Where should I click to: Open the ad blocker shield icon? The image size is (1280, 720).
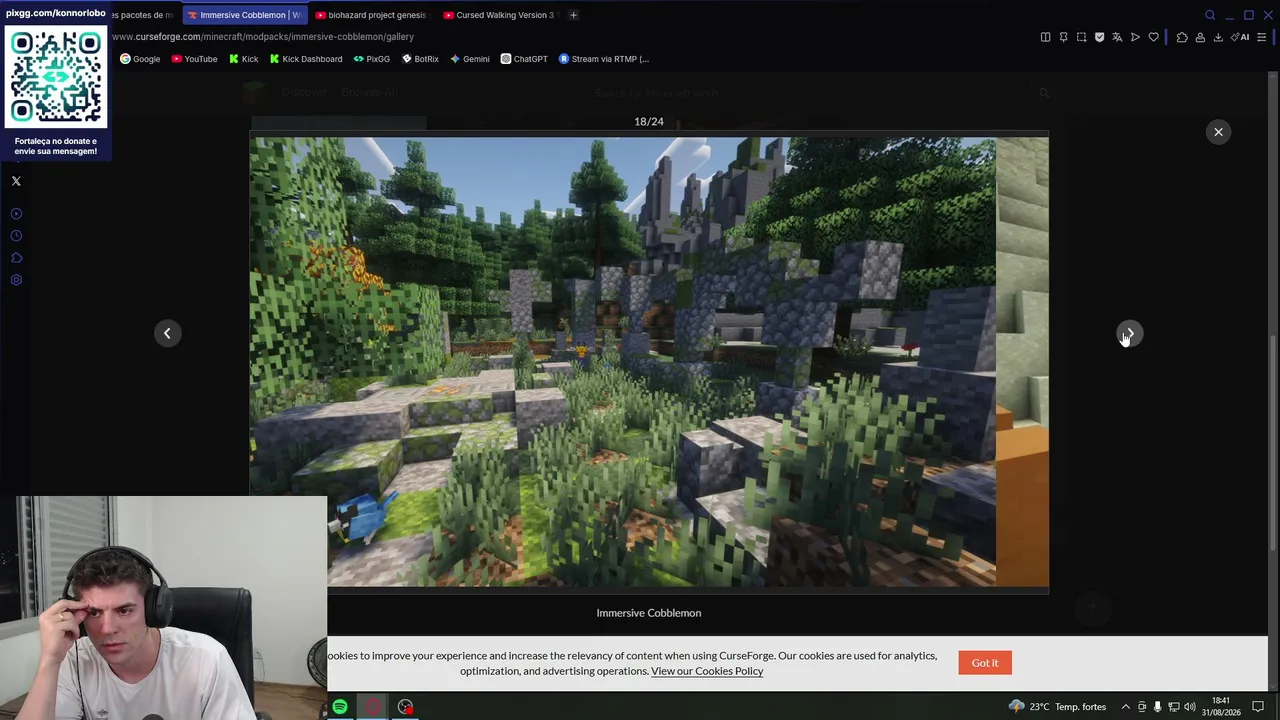tap(1099, 37)
